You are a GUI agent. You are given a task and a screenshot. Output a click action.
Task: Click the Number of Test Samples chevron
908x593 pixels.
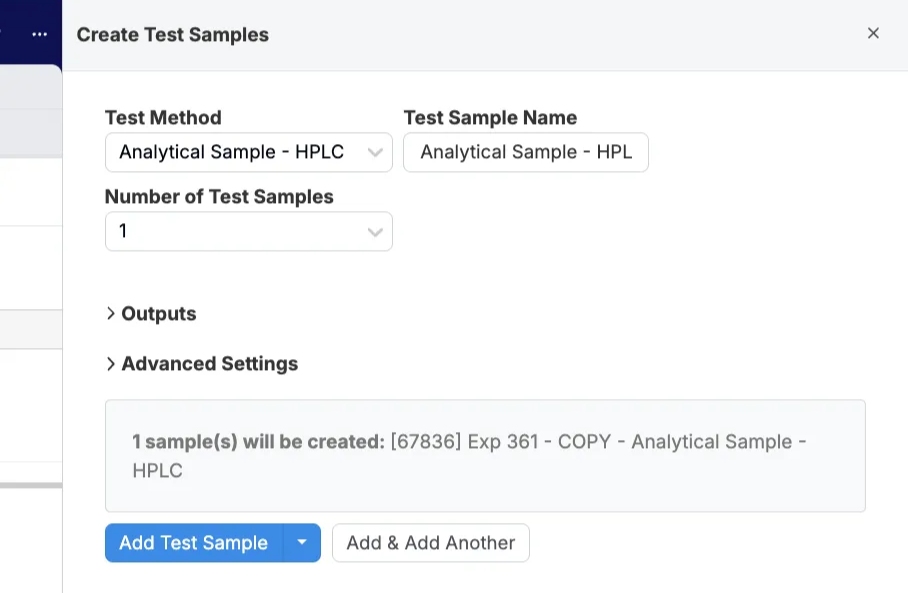pos(375,232)
